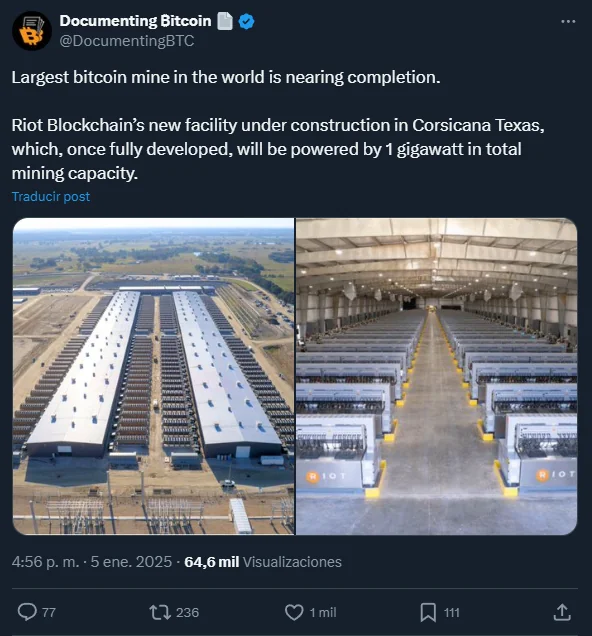592x636 pixels.
Task: Click the Documenting Bitcoin display name
Action: [135, 21]
